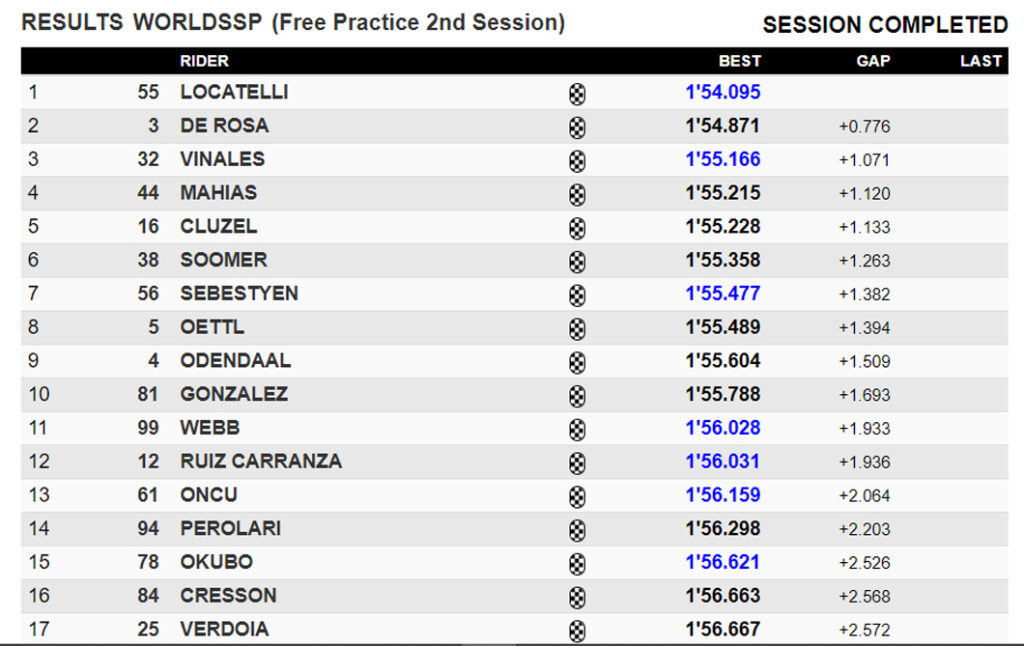Click the RIDER column header
1024x646 pixels.
click(x=204, y=61)
